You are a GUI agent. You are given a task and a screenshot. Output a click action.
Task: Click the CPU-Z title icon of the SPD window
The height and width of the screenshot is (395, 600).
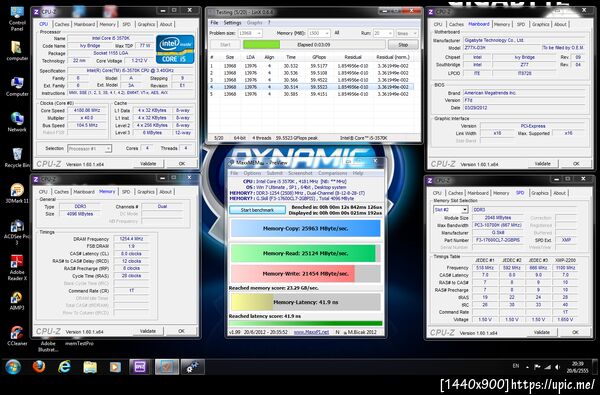[x=431, y=180]
